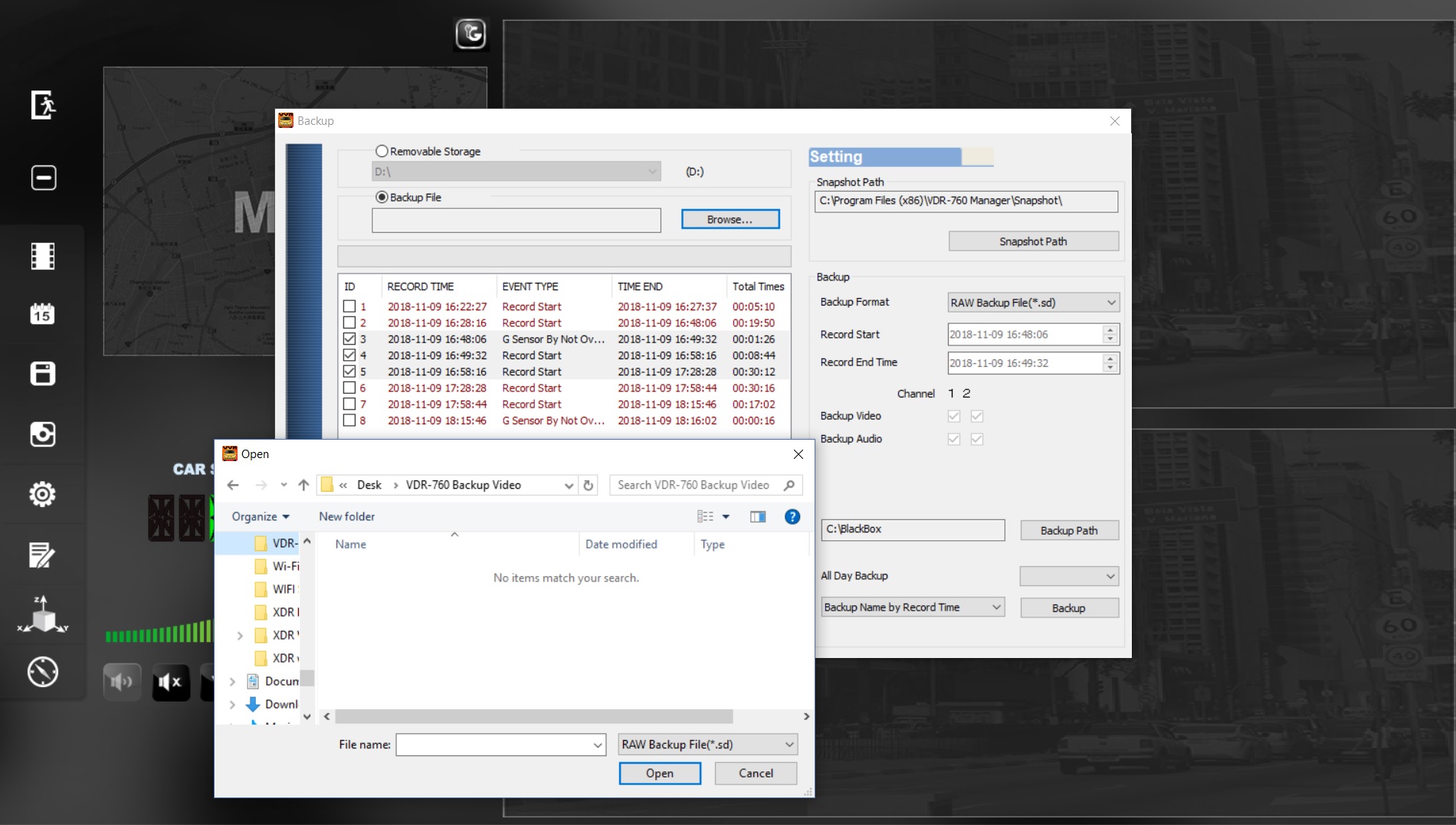Screen dimensions: 1456x825
Task: Go up one folder level in Open dialog
Action: click(303, 485)
